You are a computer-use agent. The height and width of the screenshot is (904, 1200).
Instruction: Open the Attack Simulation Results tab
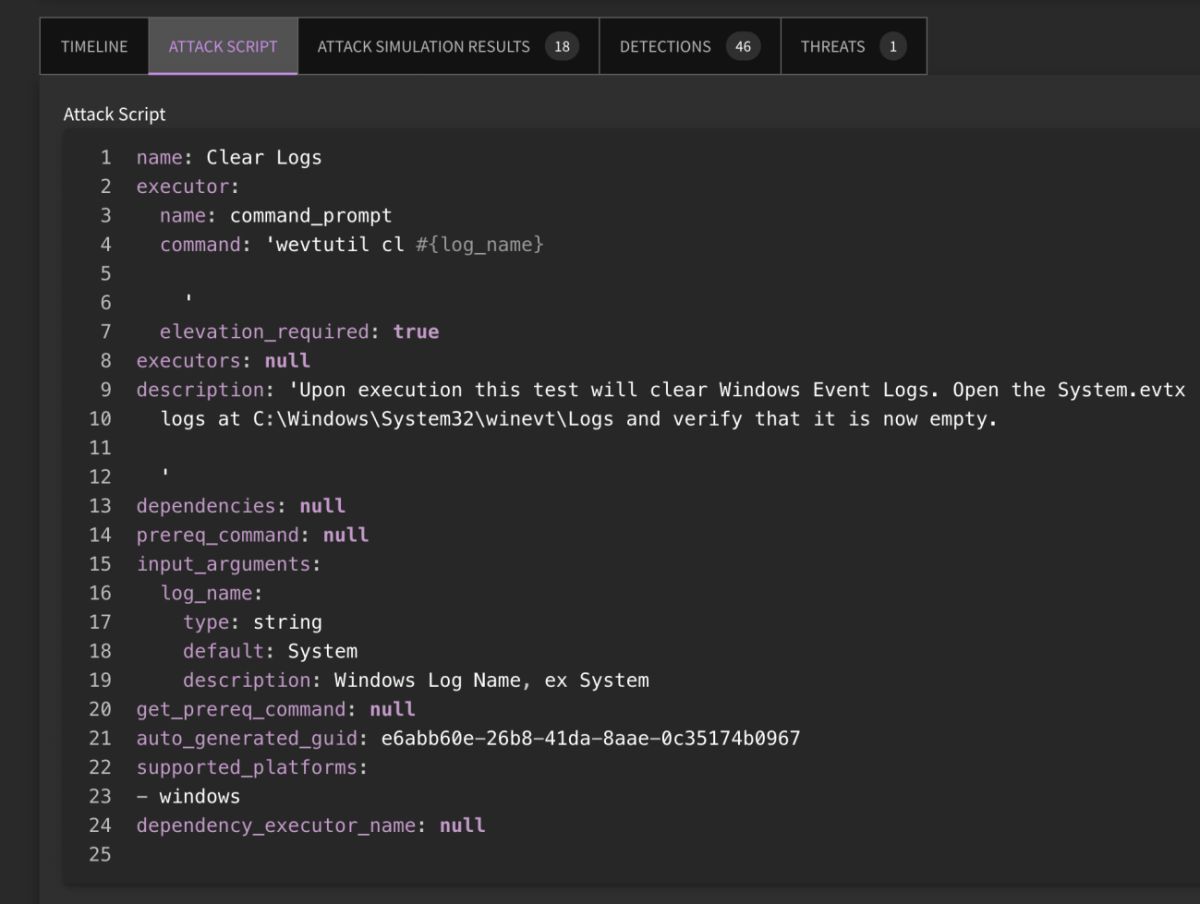coord(448,46)
